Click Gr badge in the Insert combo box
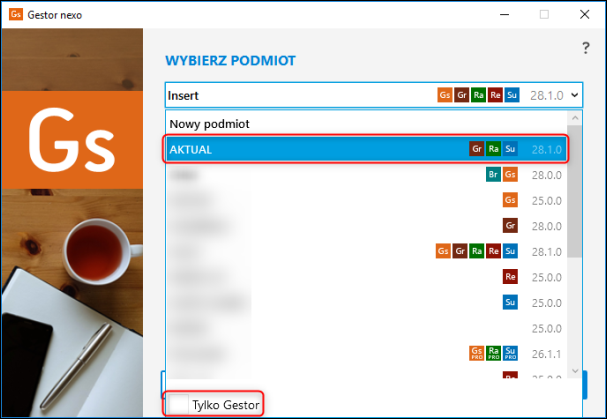The image size is (607, 419). (462, 95)
